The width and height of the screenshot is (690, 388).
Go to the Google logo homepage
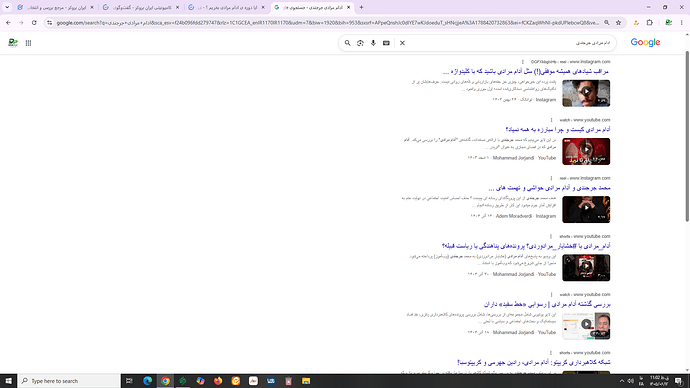point(645,43)
